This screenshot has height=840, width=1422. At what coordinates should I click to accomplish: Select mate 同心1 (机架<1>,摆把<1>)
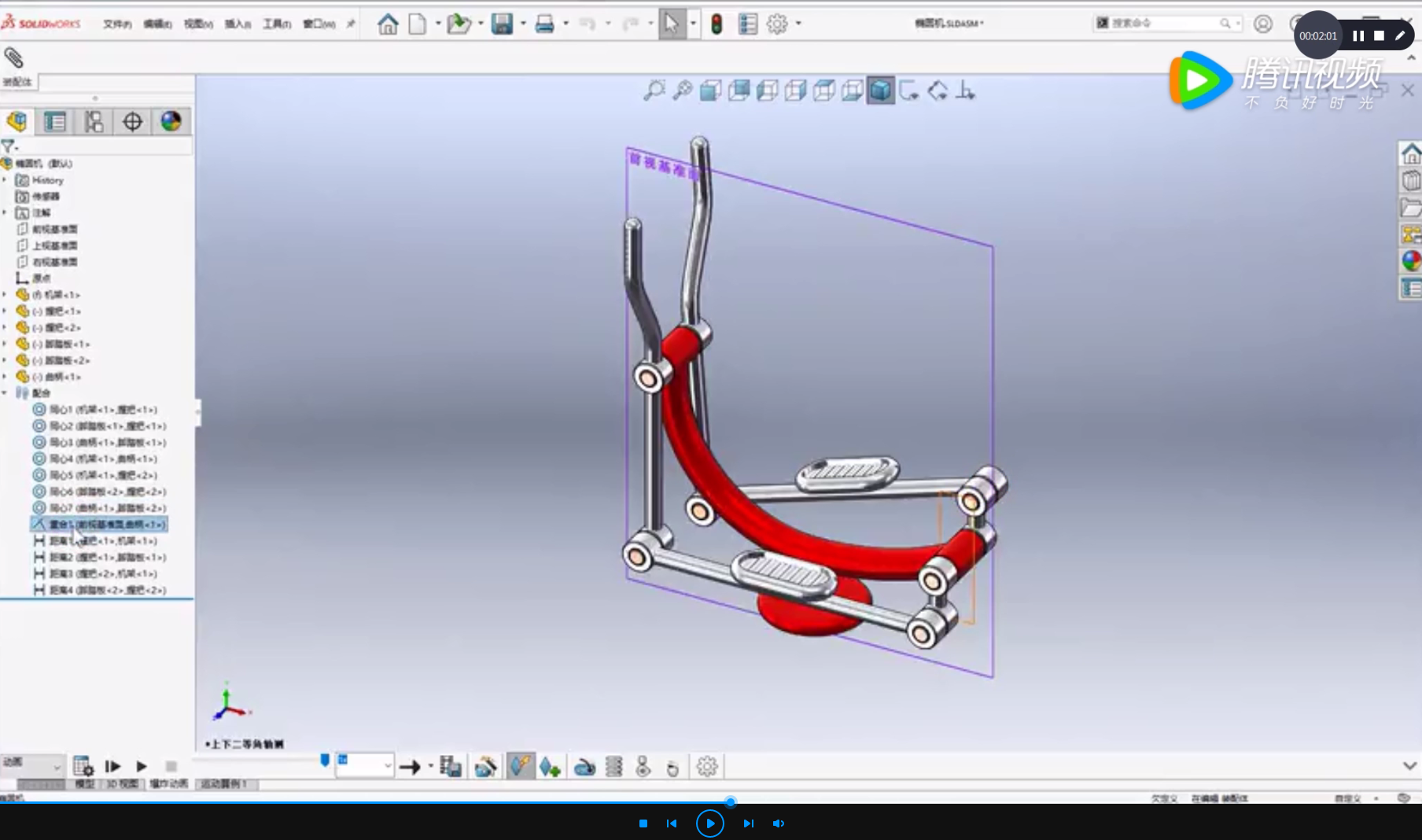[94, 410]
